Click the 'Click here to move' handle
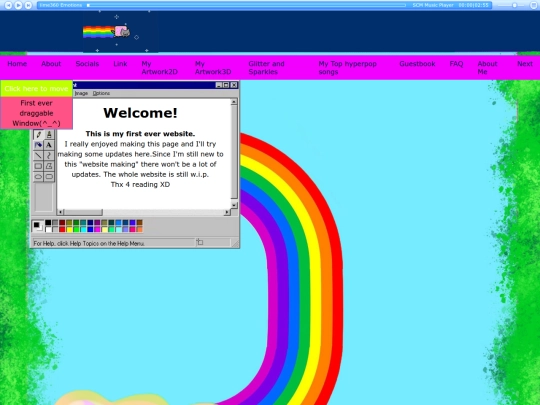The width and height of the screenshot is (540, 405). pos(36,89)
